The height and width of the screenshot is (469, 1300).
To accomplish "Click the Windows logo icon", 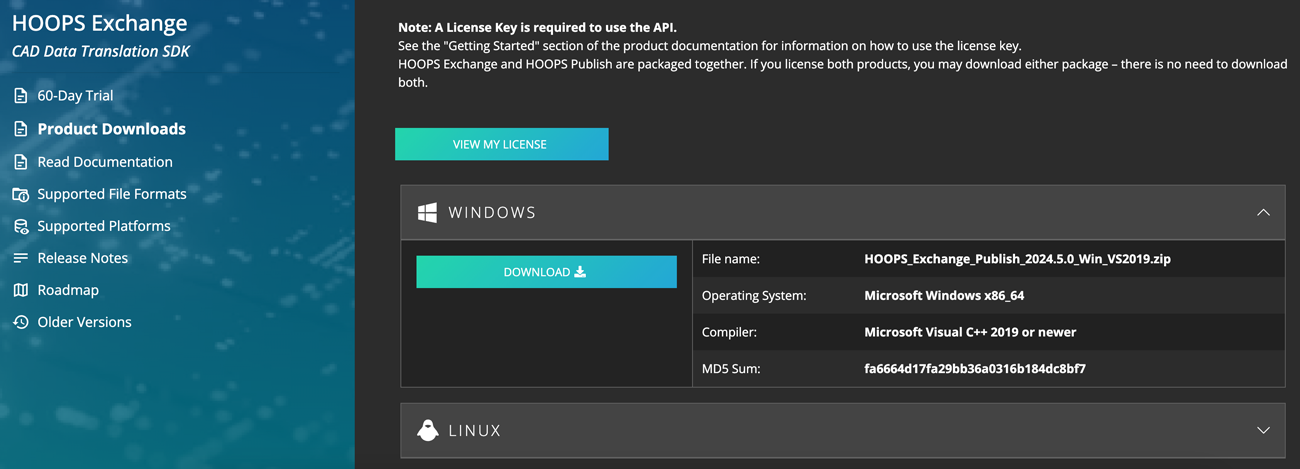I will coord(427,212).
